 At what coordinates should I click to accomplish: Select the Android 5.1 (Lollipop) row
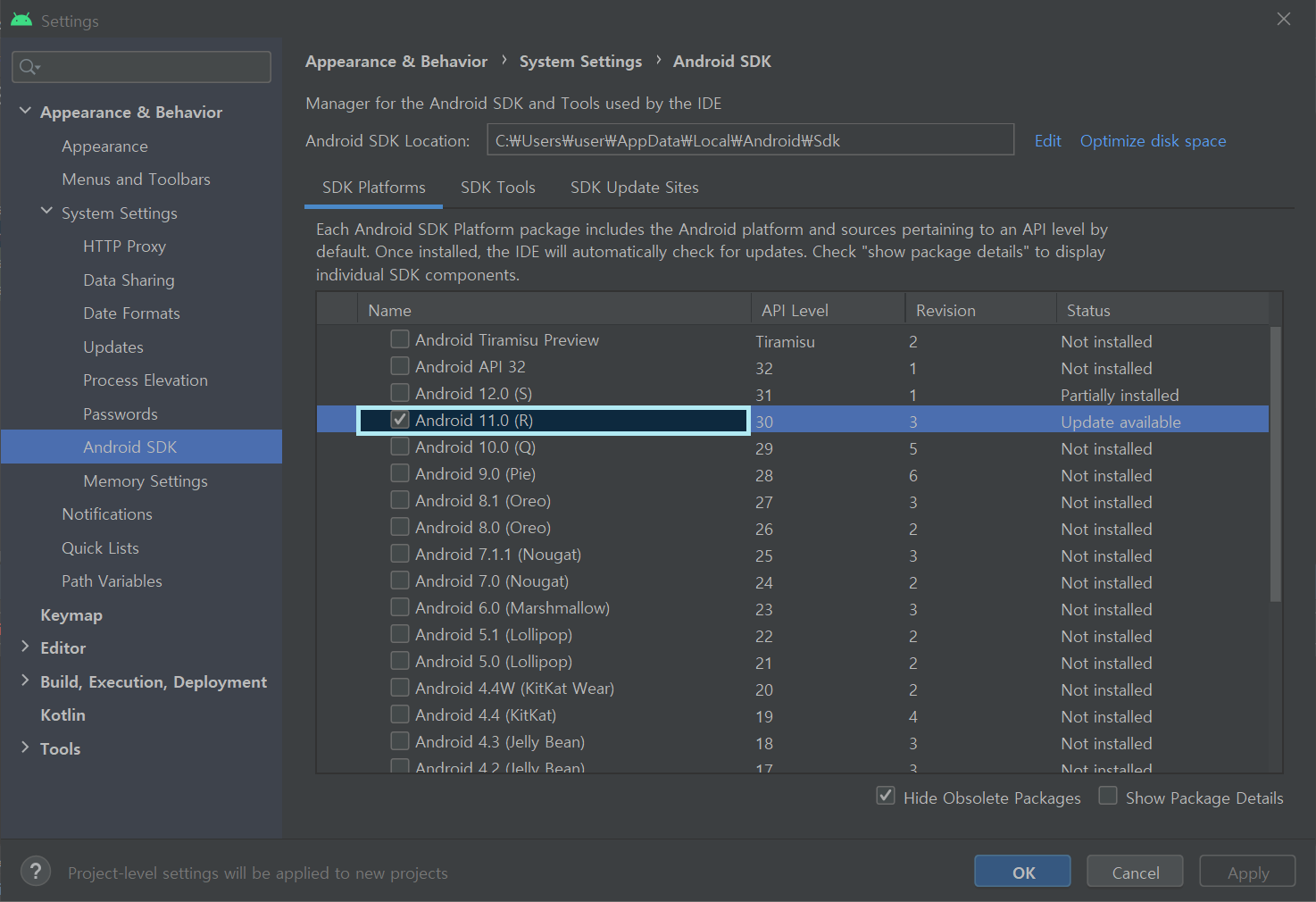(793, 635)
